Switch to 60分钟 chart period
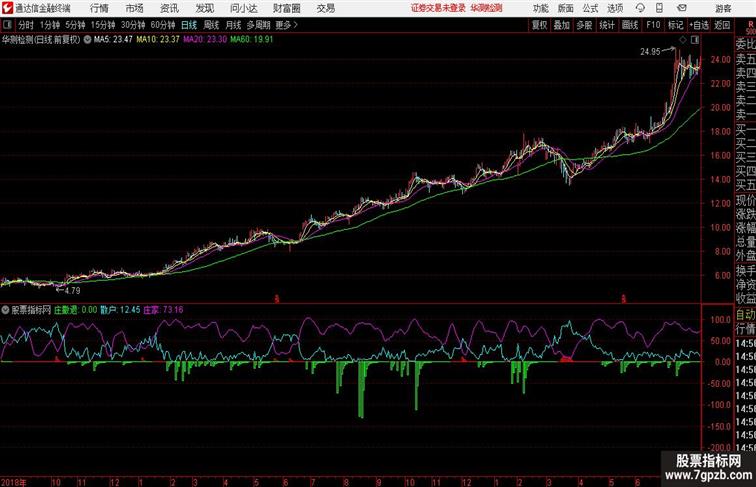The image size is (756, 487). click(163, 25)
